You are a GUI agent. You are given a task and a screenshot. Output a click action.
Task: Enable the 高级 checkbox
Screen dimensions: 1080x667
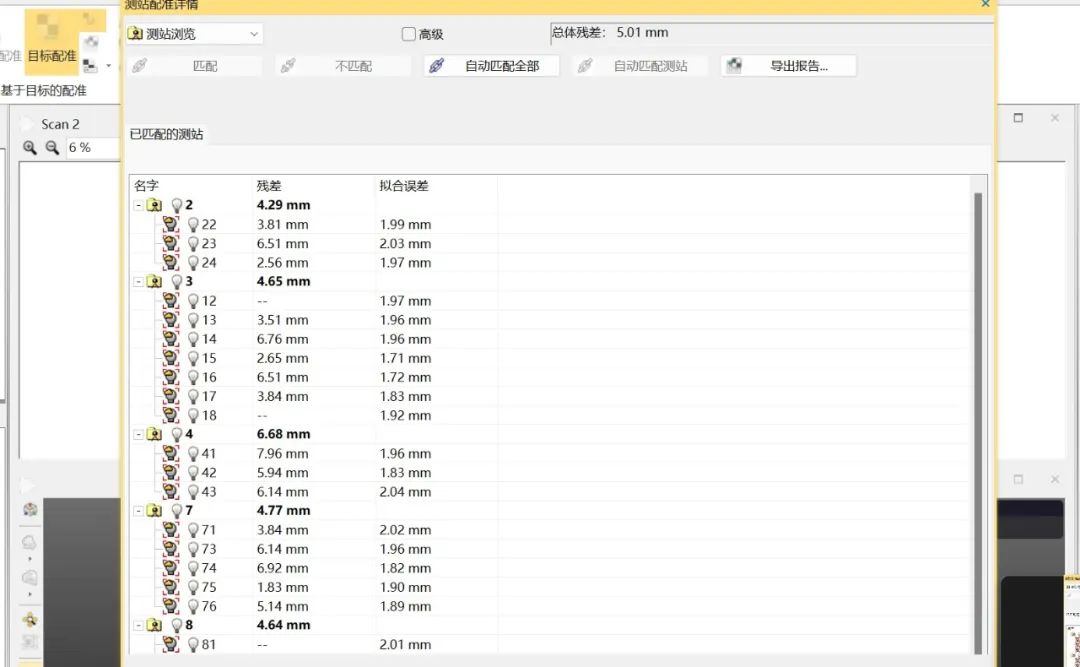coord(408,34)
